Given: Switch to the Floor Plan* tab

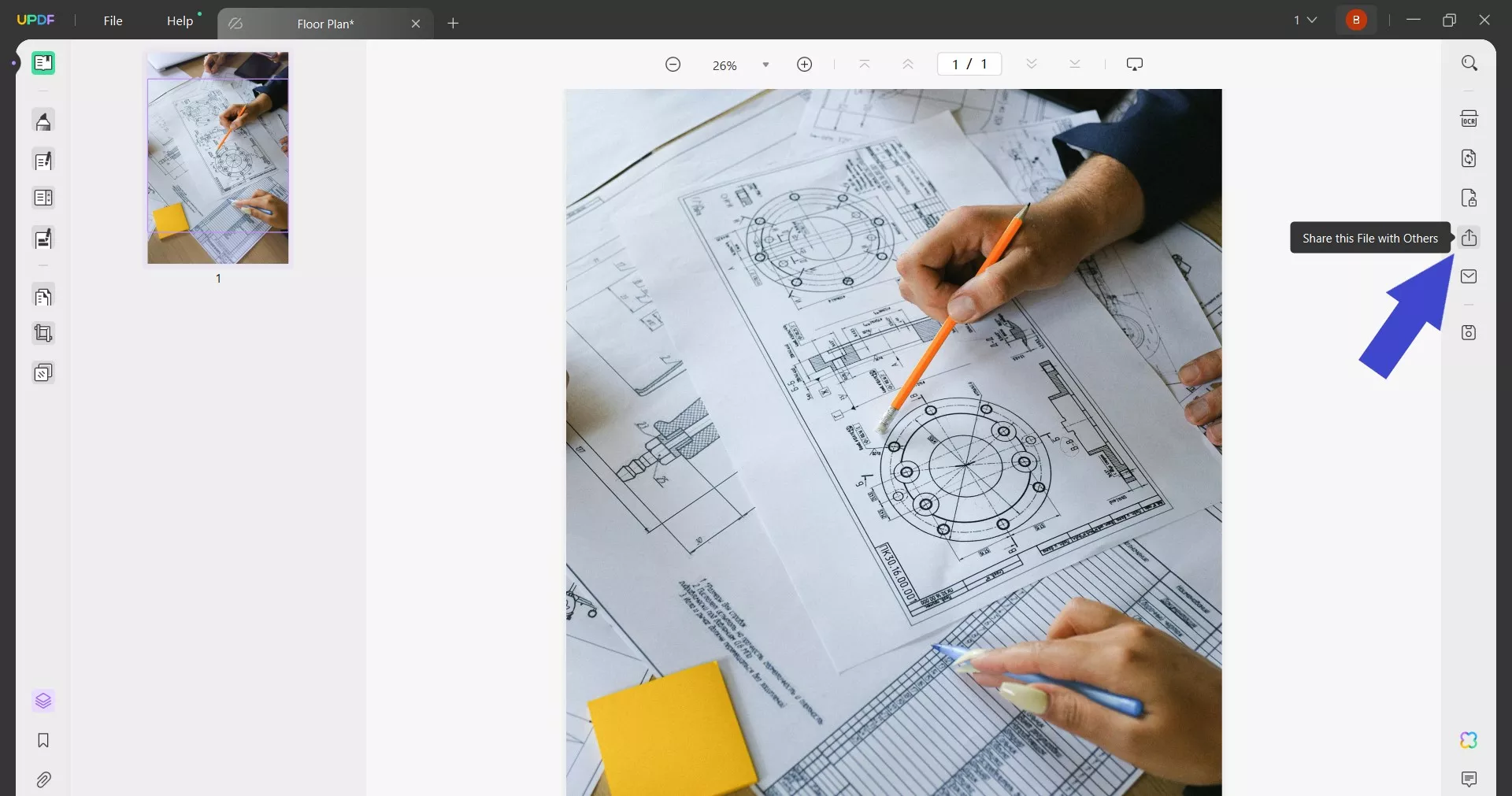Looking at the screenshot, I should (x=325, y=24).
